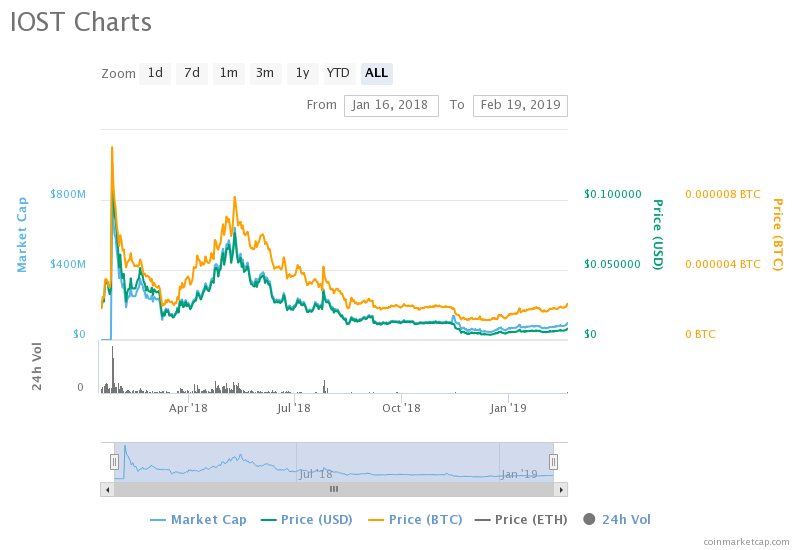Click navigator scrollbar right arrow

561,490
